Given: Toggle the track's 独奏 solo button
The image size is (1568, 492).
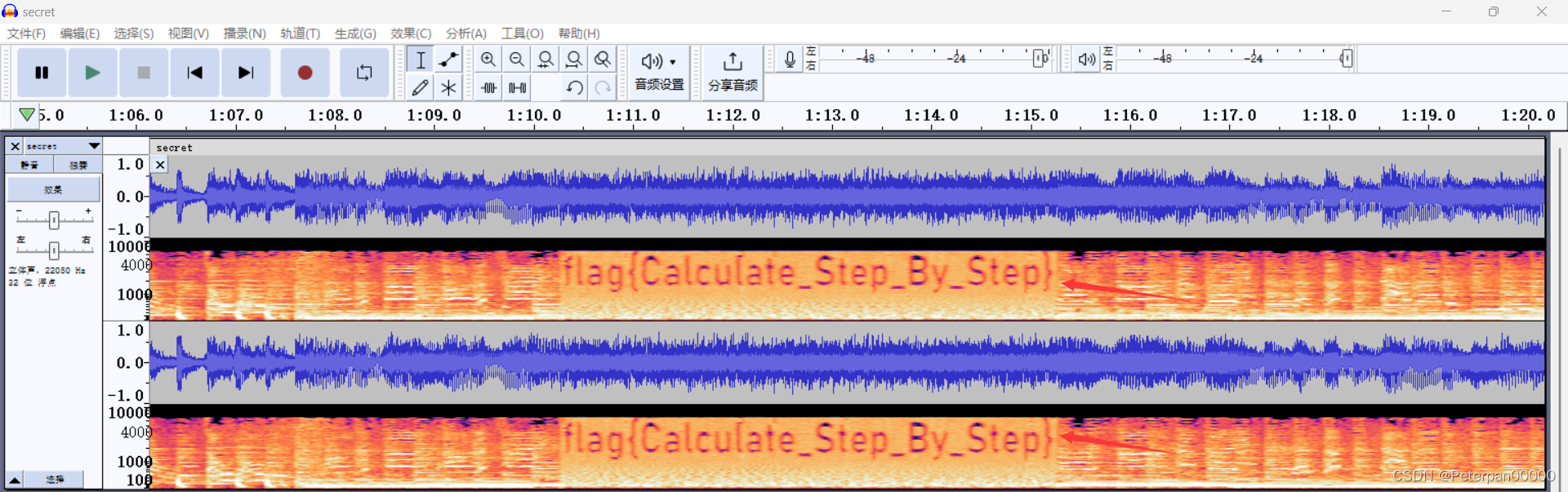Looking at the screenshot, I should (78, 165).
